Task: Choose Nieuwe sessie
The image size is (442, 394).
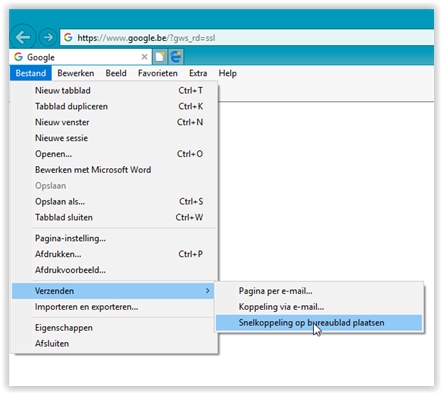Action: click(x=115, y=138)
